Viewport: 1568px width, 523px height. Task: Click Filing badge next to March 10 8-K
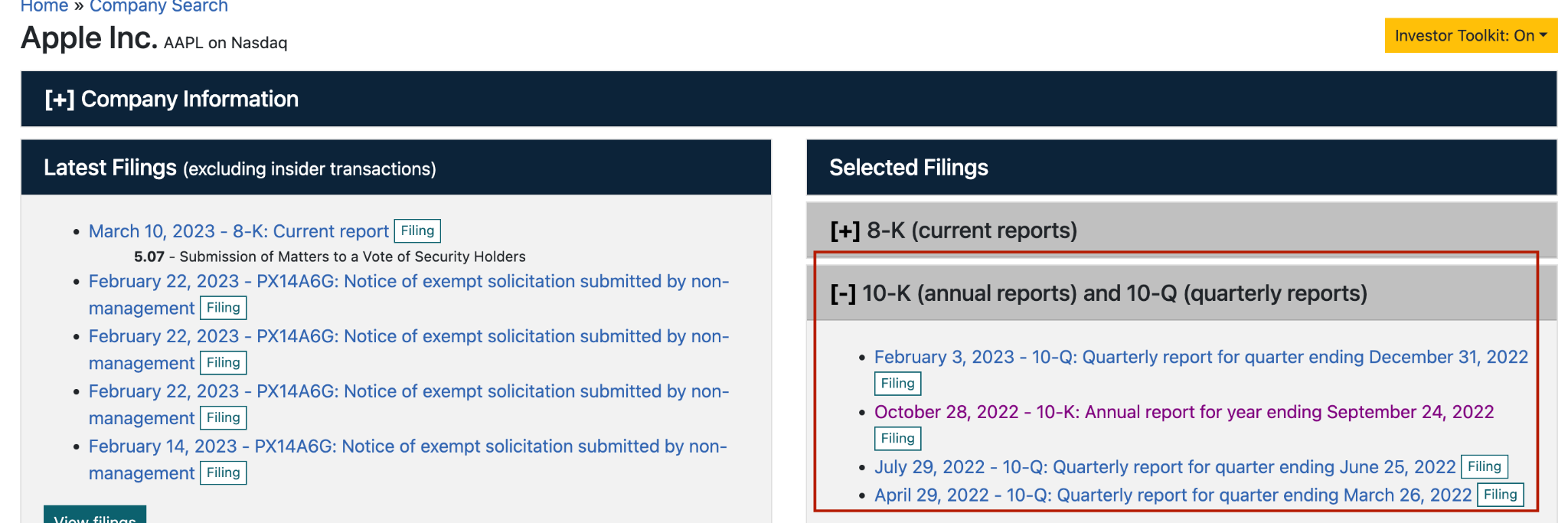[417, 230]
